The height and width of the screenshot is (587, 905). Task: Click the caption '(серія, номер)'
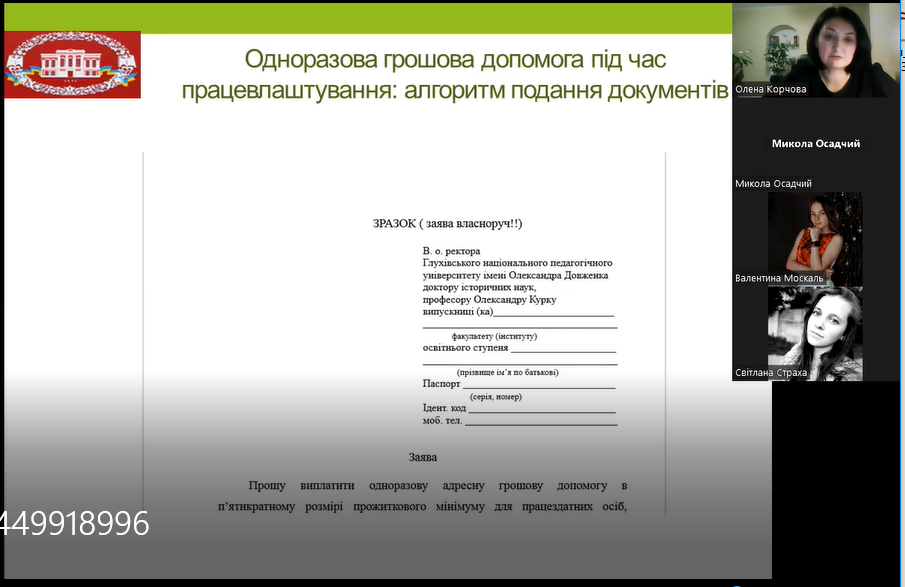(496, 397)
